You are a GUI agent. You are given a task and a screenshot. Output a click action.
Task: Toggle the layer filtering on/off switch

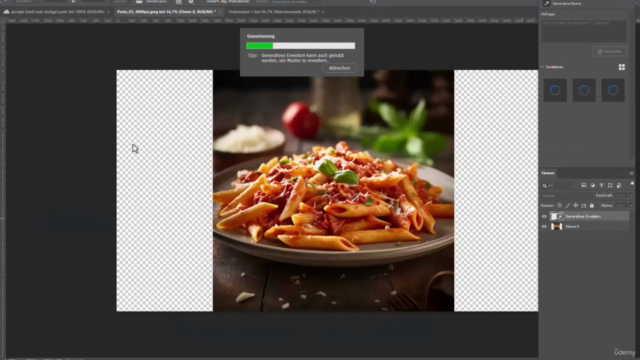click(632, 184)
